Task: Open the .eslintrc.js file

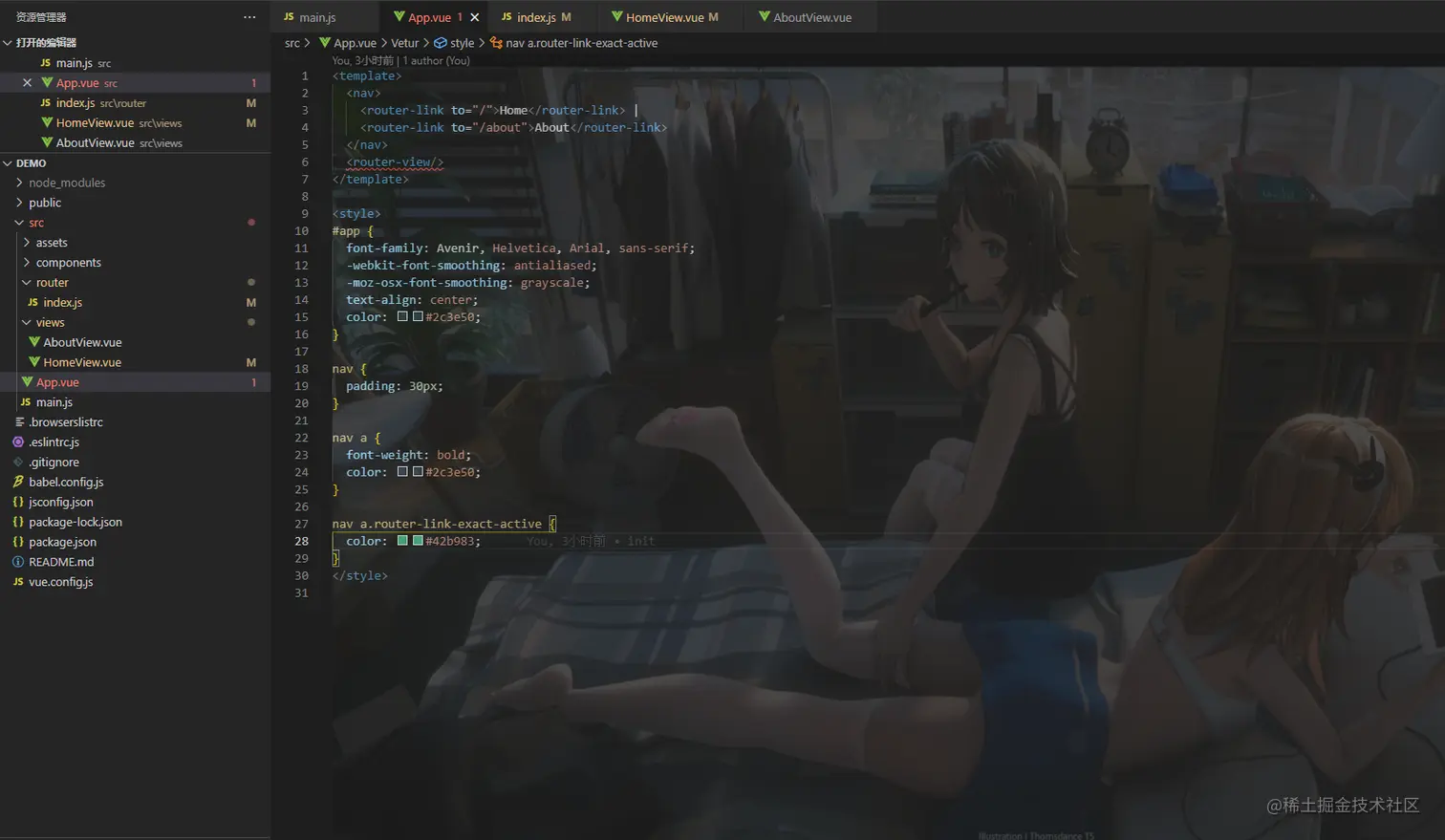Action: [135, 442]
